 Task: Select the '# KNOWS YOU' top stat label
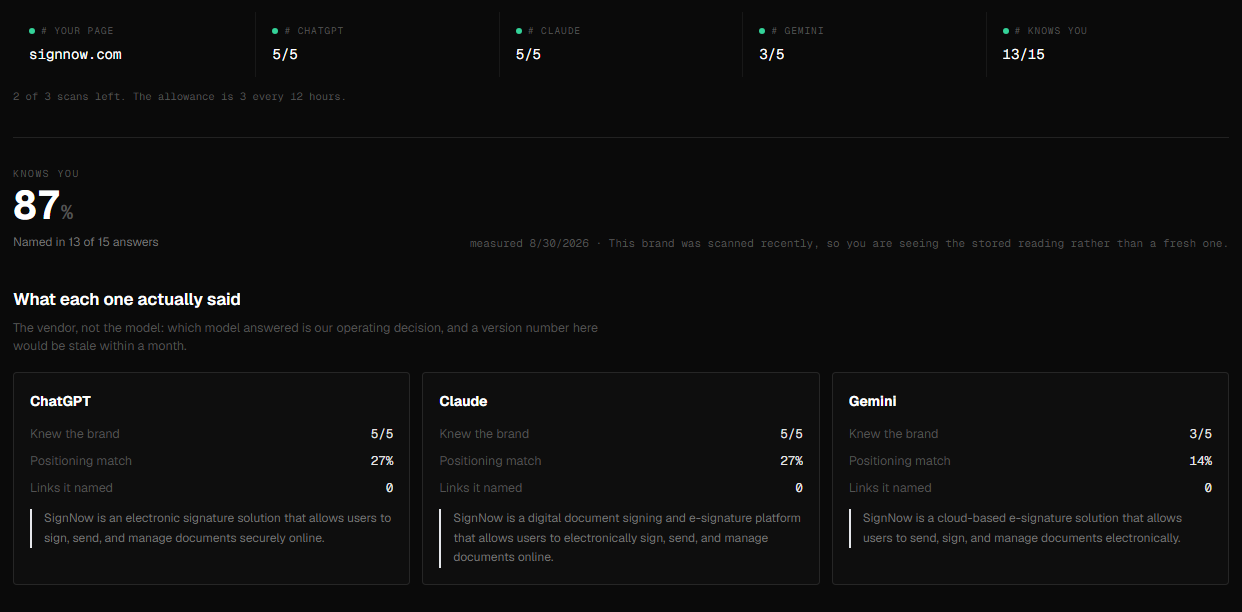click(1050, 31)
